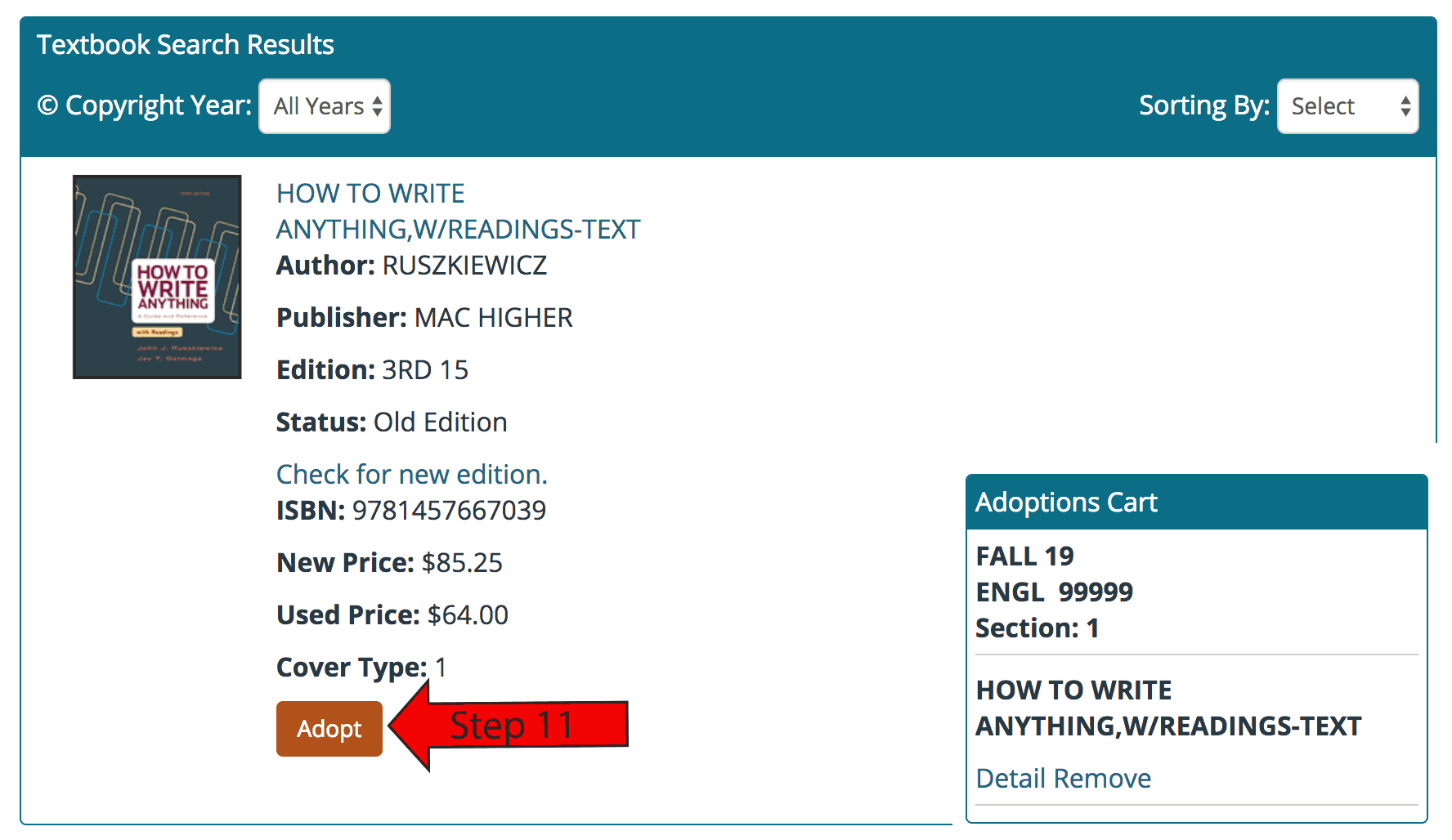The image size is (1452, 840).
Task: Click the FALL 19 term label
Action: click(1025, 556)
